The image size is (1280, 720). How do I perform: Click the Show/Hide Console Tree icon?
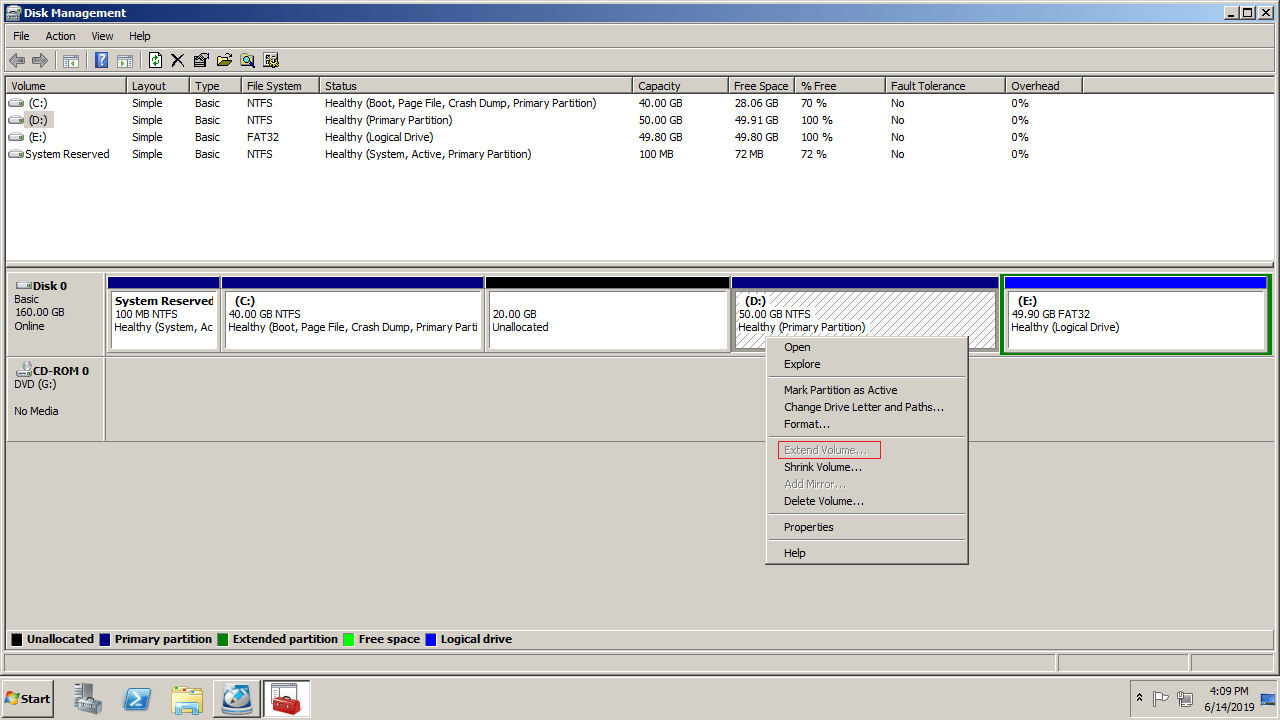tap(71, 60)
